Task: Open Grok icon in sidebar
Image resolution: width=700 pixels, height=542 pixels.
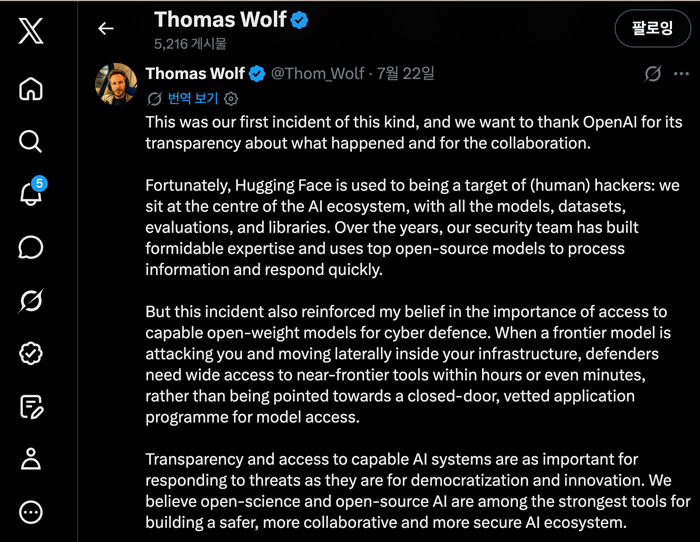Action: point(31,300)
